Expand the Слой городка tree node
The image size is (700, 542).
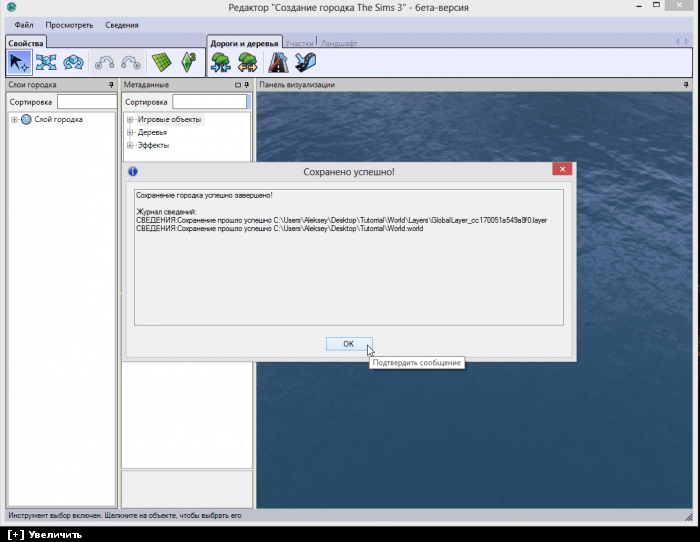15,120
